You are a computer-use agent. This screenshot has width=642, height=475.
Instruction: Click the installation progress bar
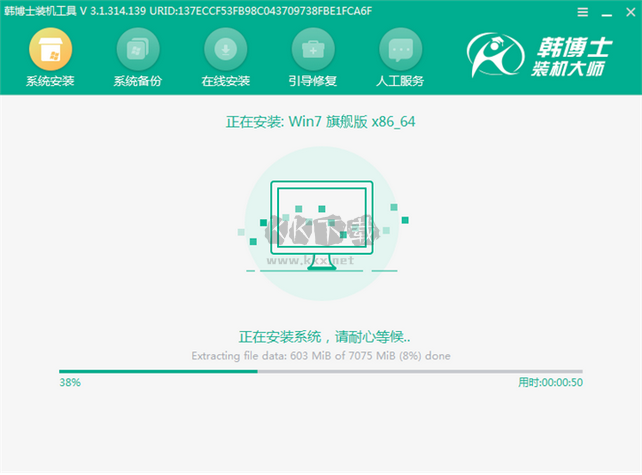[x=321, y=371]
